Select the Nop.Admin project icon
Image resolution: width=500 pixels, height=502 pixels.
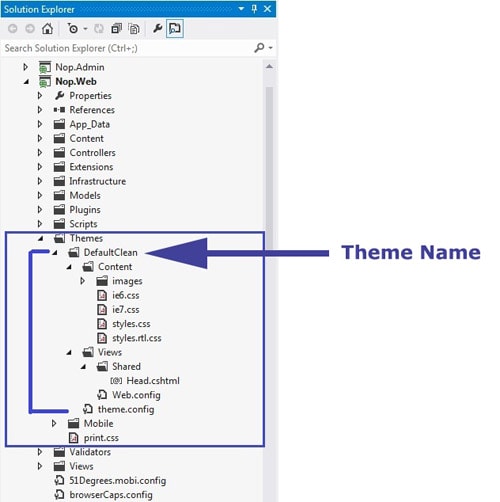click(x=45, y=67)
